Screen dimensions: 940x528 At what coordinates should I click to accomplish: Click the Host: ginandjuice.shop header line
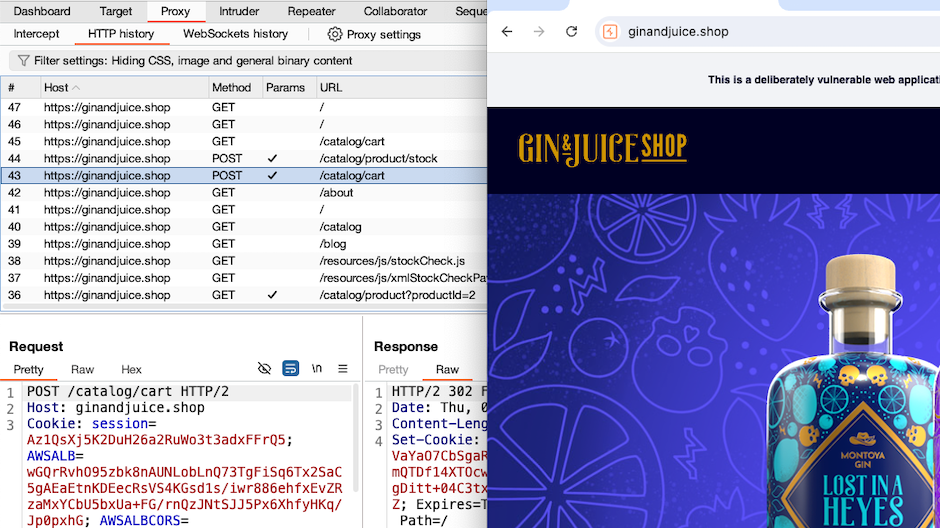pos(116,408)
